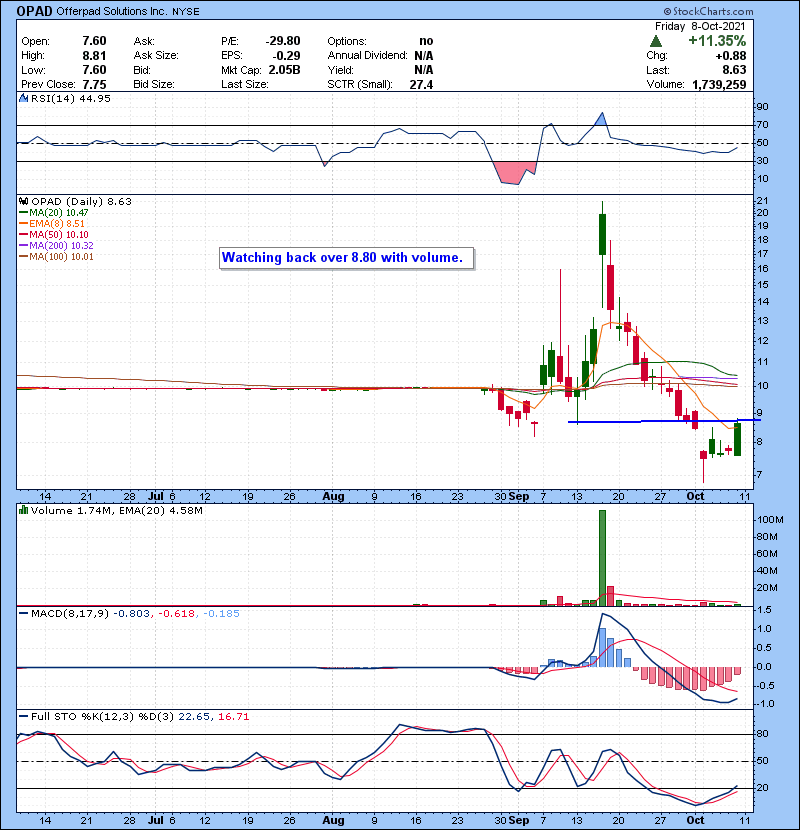
Task: Click the NYSE exchange label
Action: tap(185, 12)
